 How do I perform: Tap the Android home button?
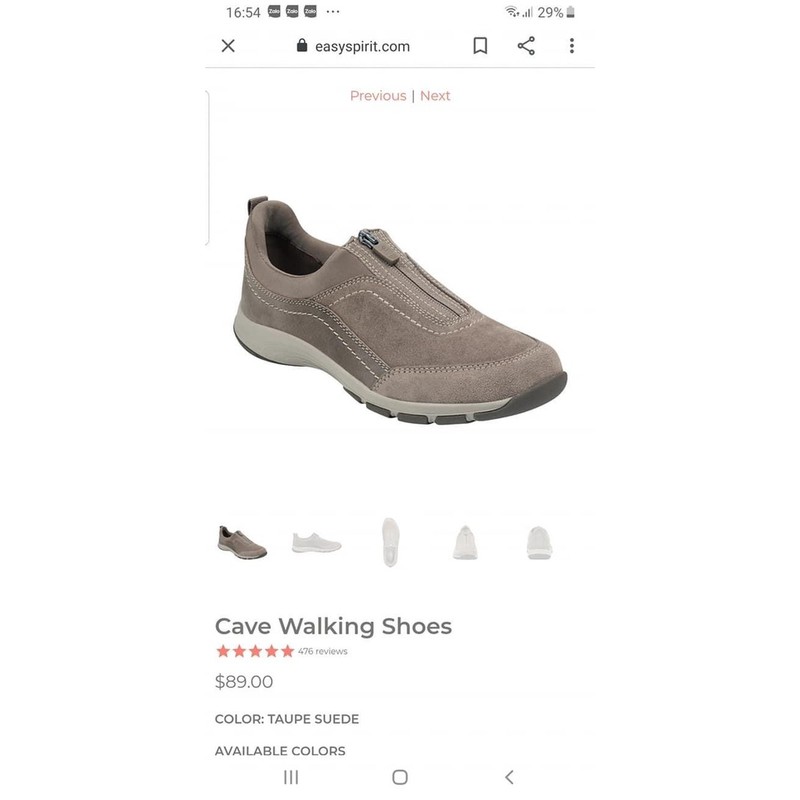[400, 777]
